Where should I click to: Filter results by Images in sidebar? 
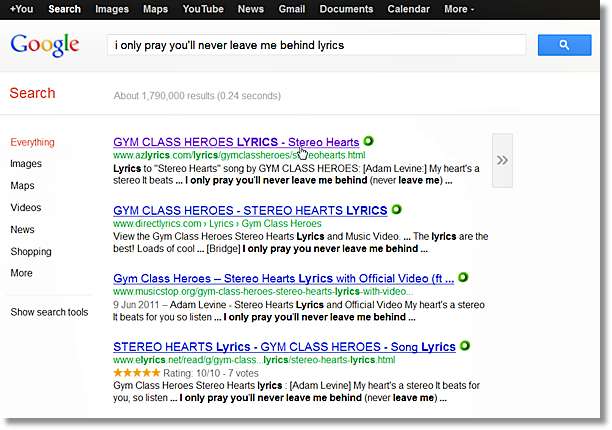pyautogui.click(x=26, y=163)
